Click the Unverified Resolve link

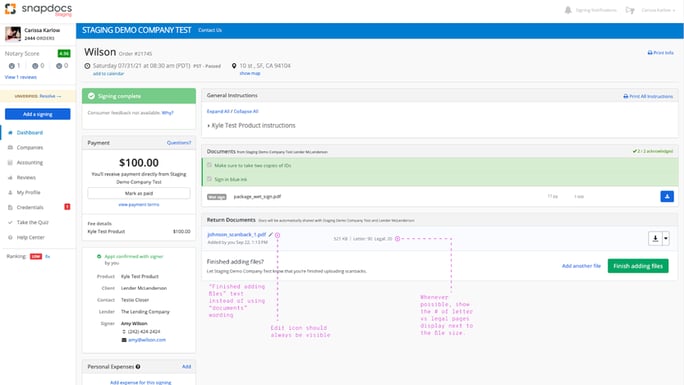(38, 96)
